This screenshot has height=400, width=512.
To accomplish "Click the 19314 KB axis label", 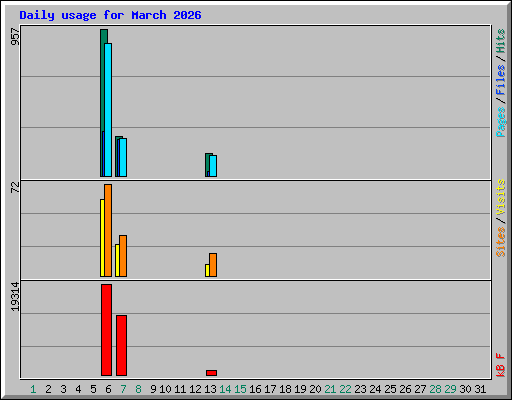I will point(15,297).
